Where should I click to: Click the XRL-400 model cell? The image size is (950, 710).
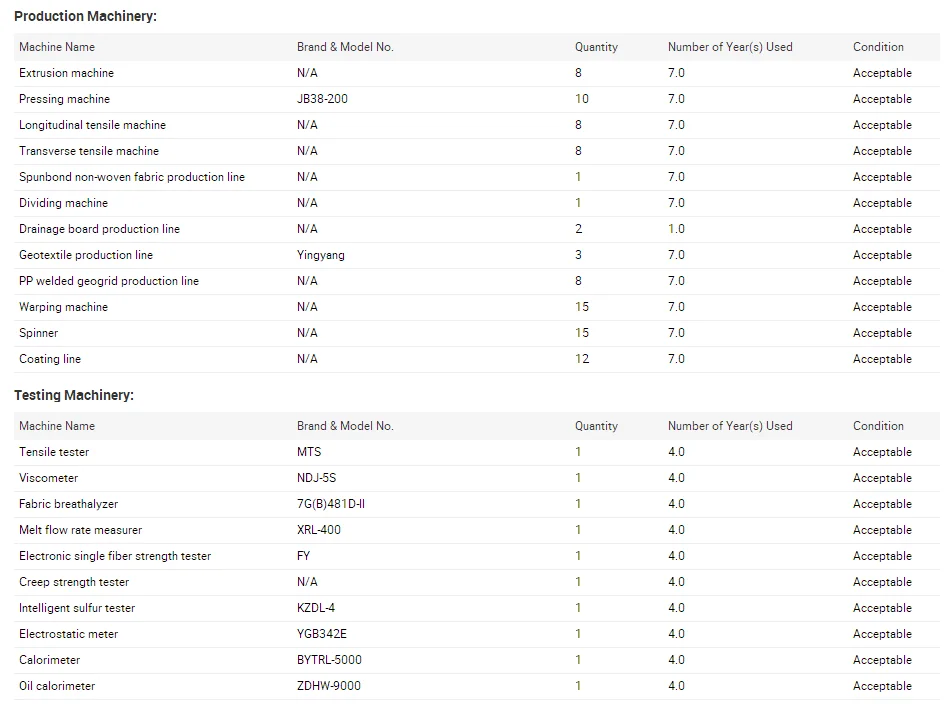point(318,530)
